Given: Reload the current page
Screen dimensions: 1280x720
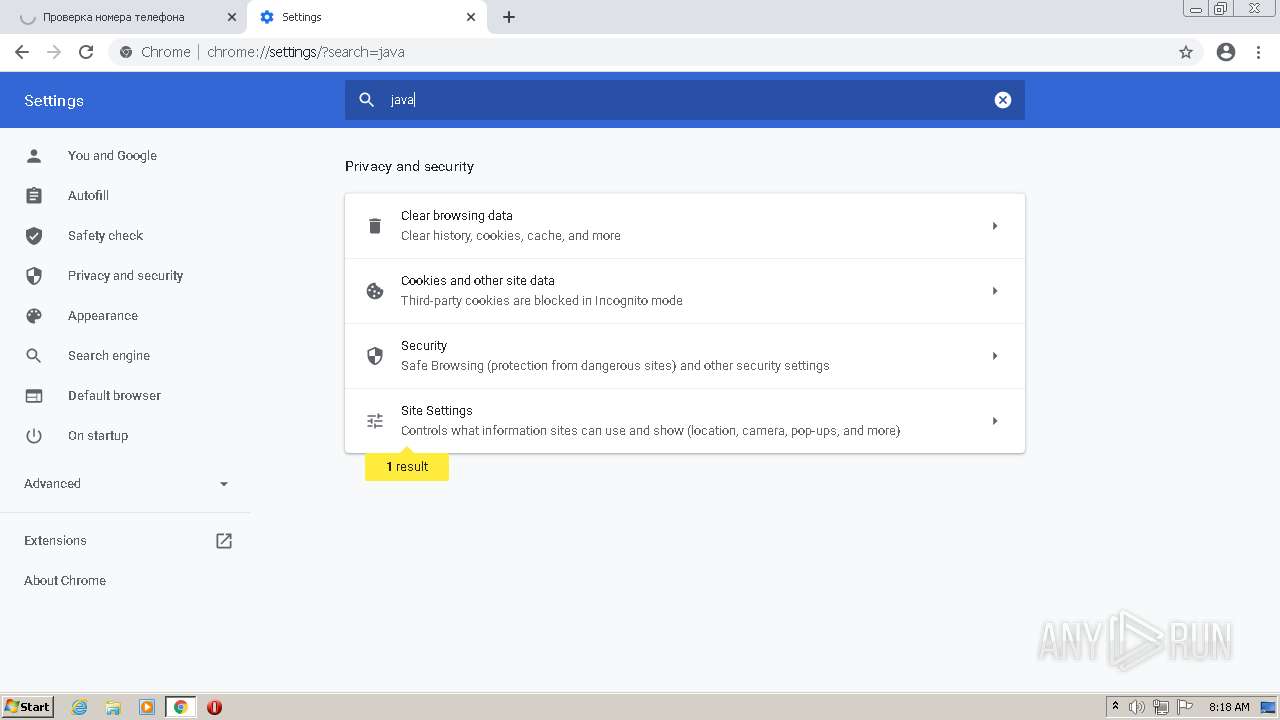Looking at the screenshot, I should coord(86,52).
